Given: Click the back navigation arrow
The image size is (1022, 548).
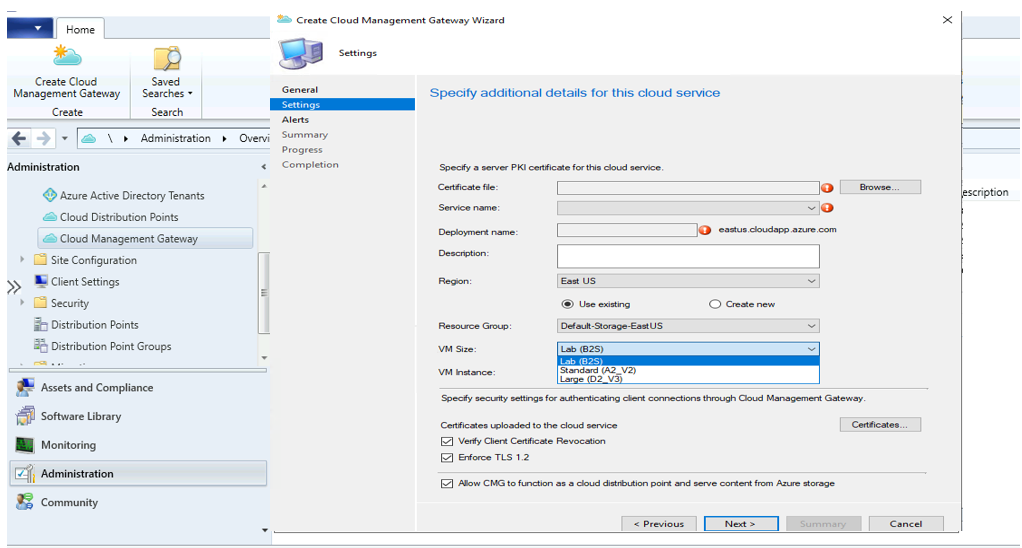Looking at the screenshot, I should click(19, 138).
